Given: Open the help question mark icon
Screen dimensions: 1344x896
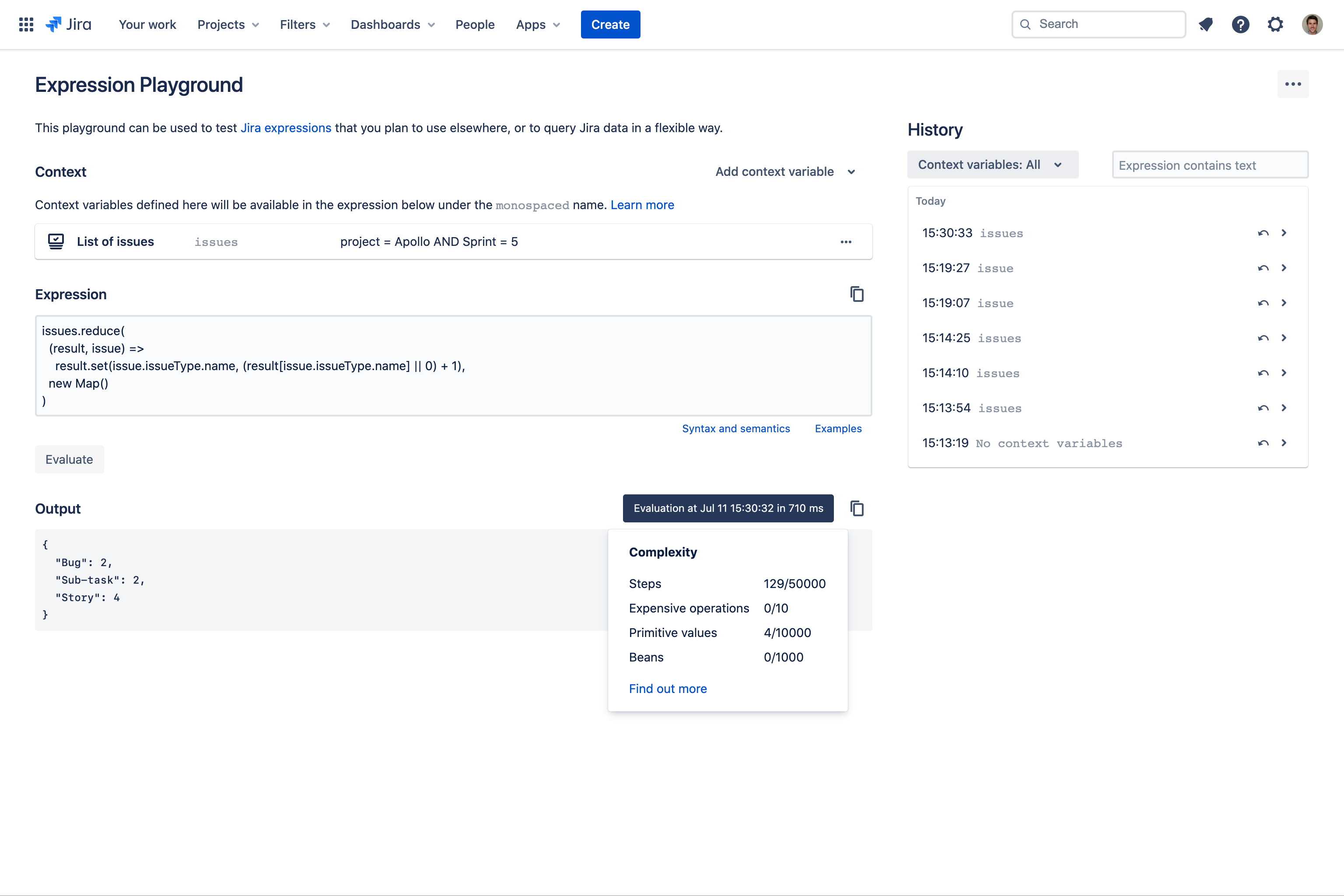Looking at the screenshot, I should coord(1240,24).
